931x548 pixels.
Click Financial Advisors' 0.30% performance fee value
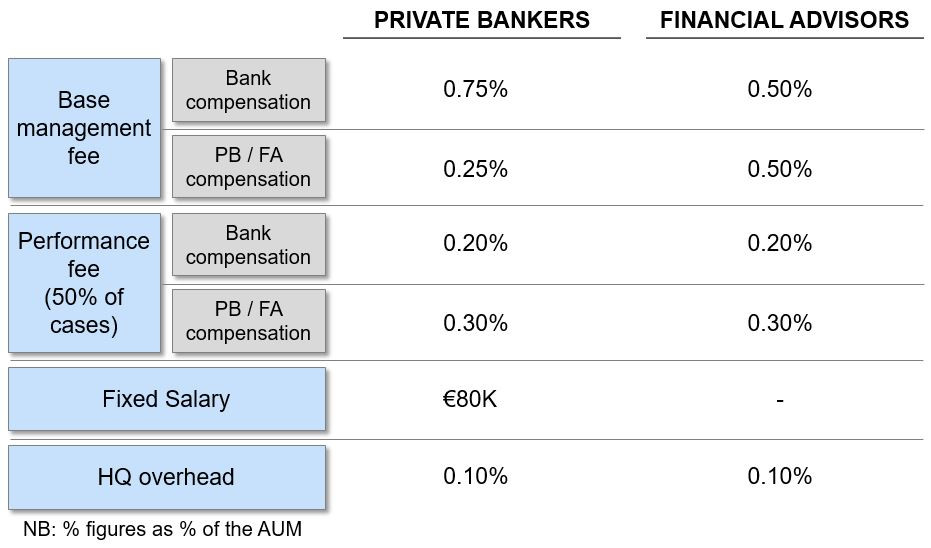779,323
